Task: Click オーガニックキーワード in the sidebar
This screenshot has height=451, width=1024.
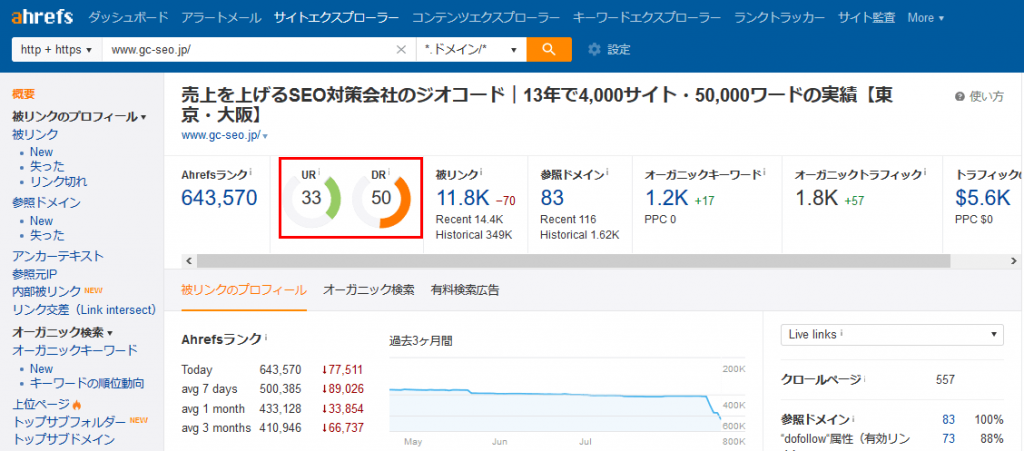Action: coord(75,350)
